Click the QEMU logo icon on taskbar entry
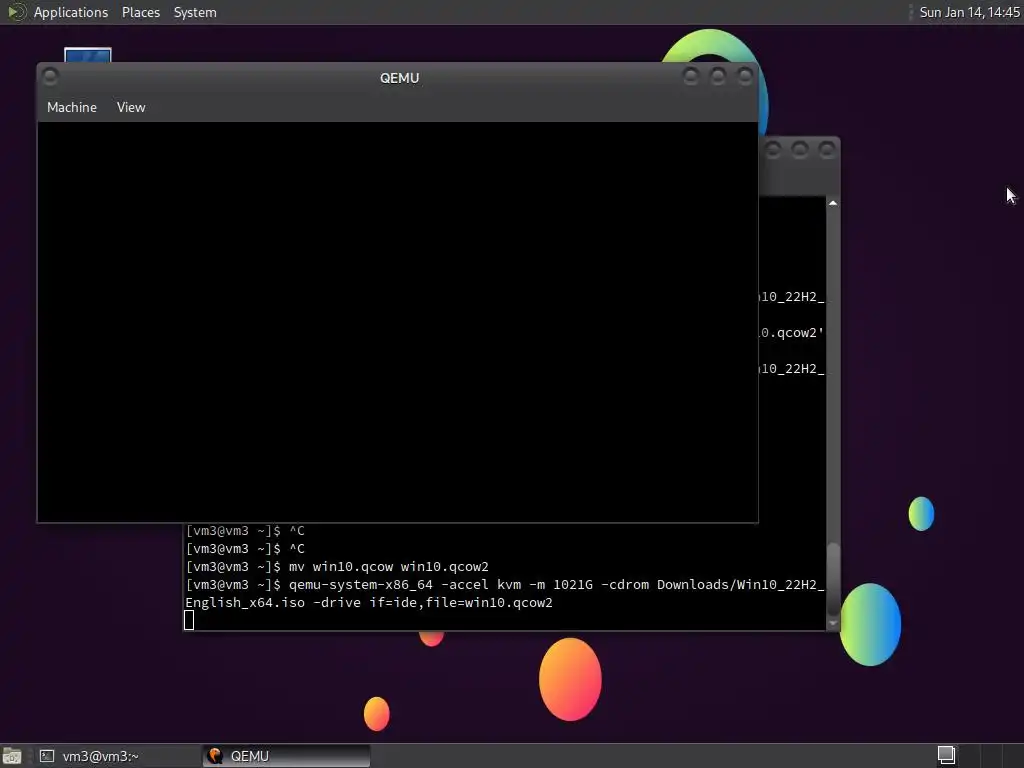Image resolution: width=1024 pixels, height=768 pixels. [215, 756]
